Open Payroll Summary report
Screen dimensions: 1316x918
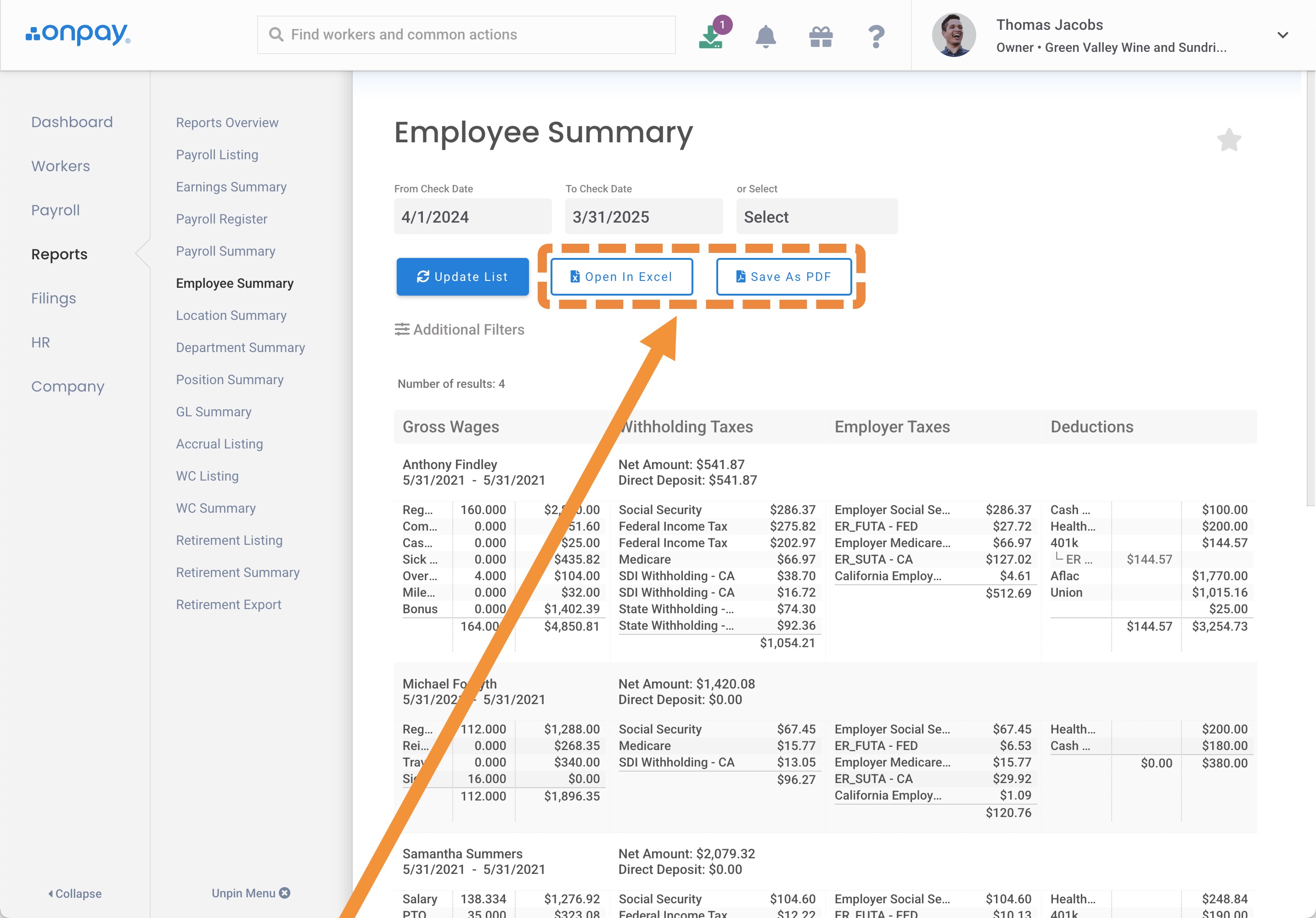225,251
